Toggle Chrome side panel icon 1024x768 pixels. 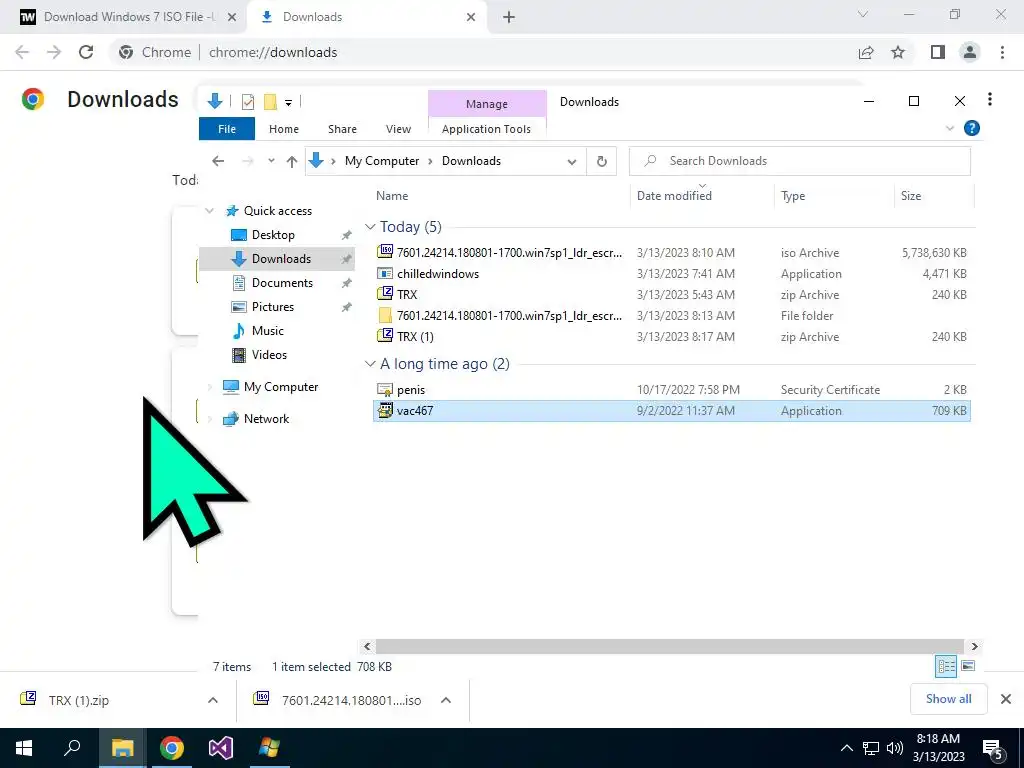coord(937,52)
